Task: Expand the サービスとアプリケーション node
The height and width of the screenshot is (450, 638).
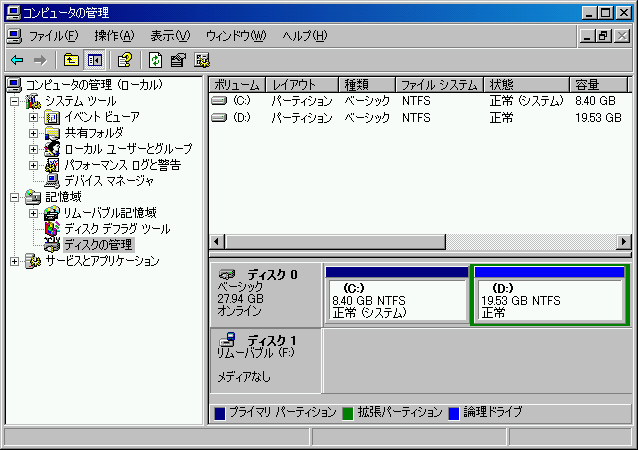Action: (14, 261)
